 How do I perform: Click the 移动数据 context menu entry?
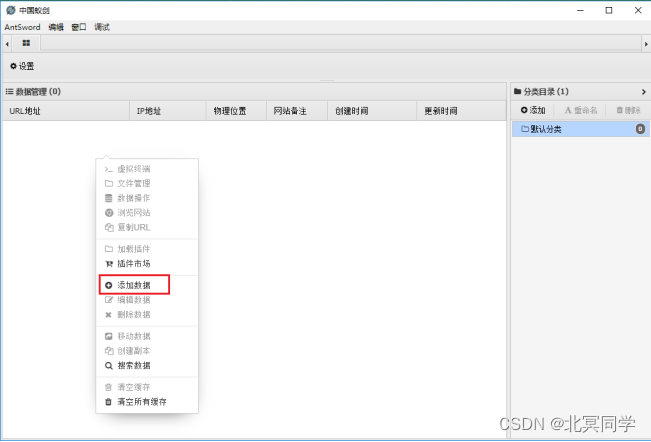click(x=147, y=336)
